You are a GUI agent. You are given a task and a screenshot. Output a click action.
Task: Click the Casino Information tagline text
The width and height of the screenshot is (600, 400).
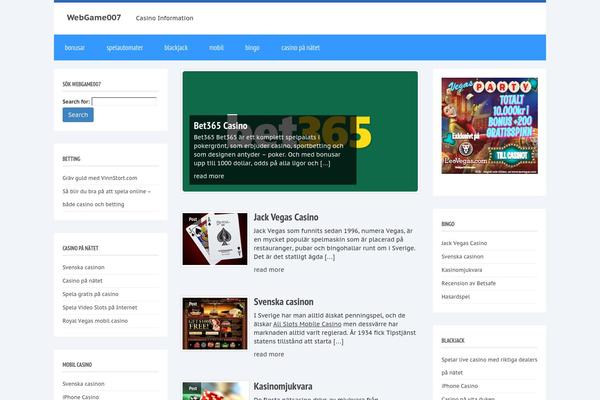point(165,18)
